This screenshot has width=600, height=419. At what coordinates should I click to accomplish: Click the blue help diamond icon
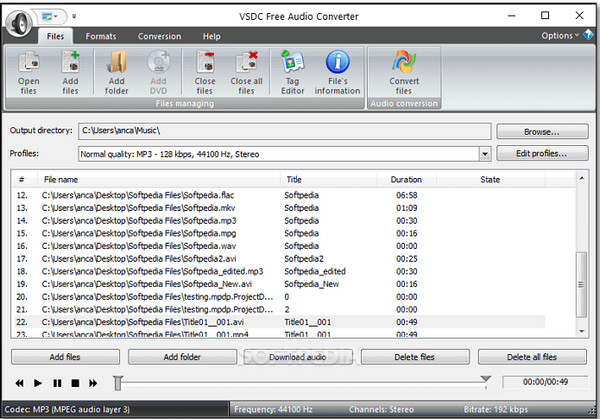tap(588, 35)
